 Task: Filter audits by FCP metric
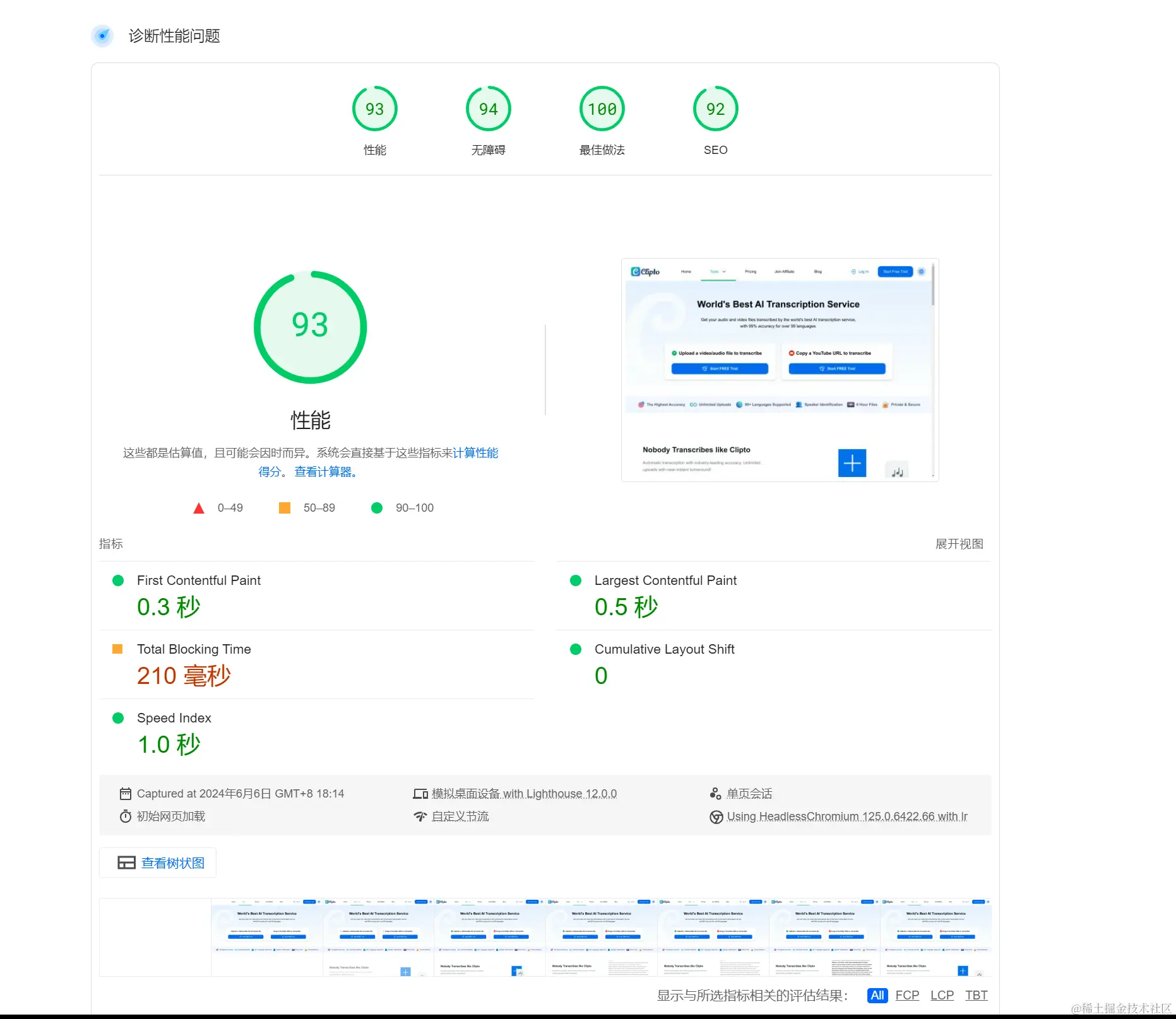(907, 996)
